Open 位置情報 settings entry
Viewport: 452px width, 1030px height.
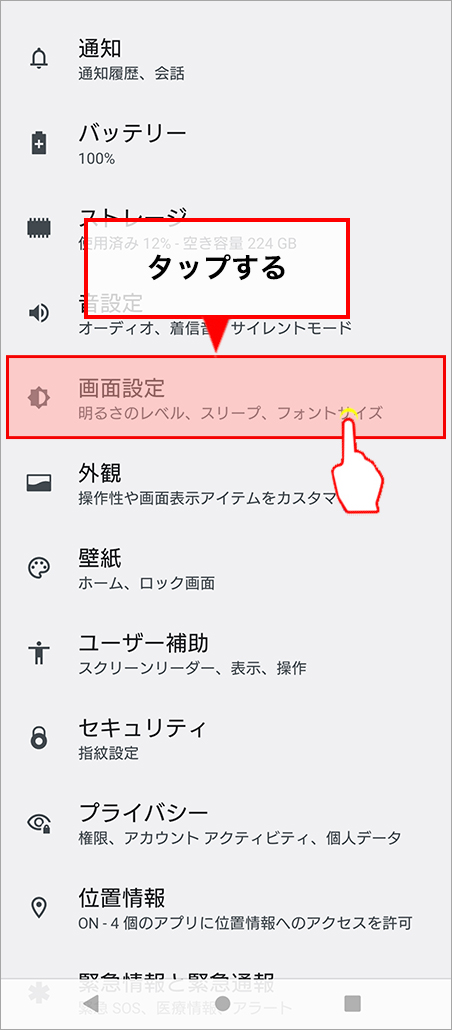[x=226, y=907]
